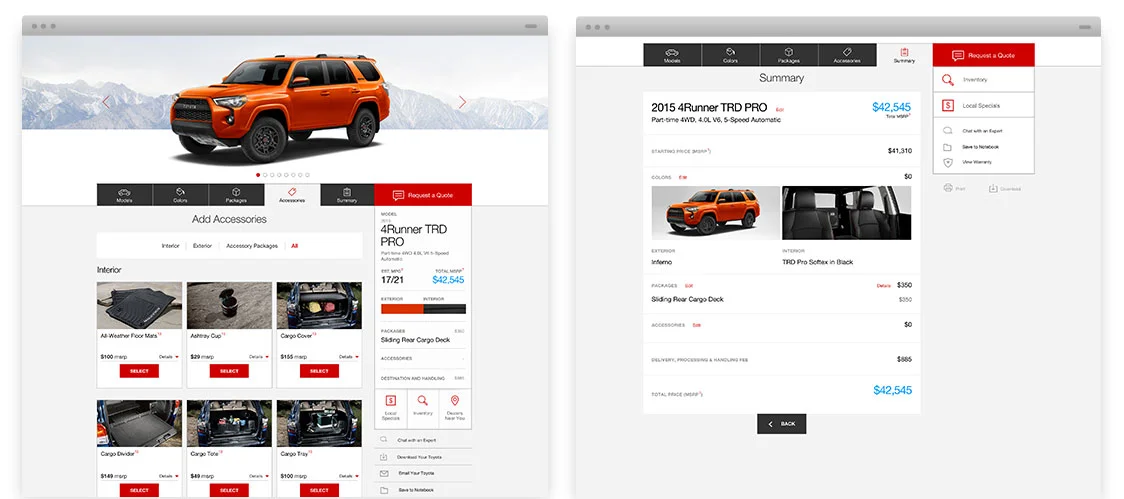This screenshot has width=1124, height=499.
Task: Filter accessories by Interior
Action: click(x=171, y=246)
